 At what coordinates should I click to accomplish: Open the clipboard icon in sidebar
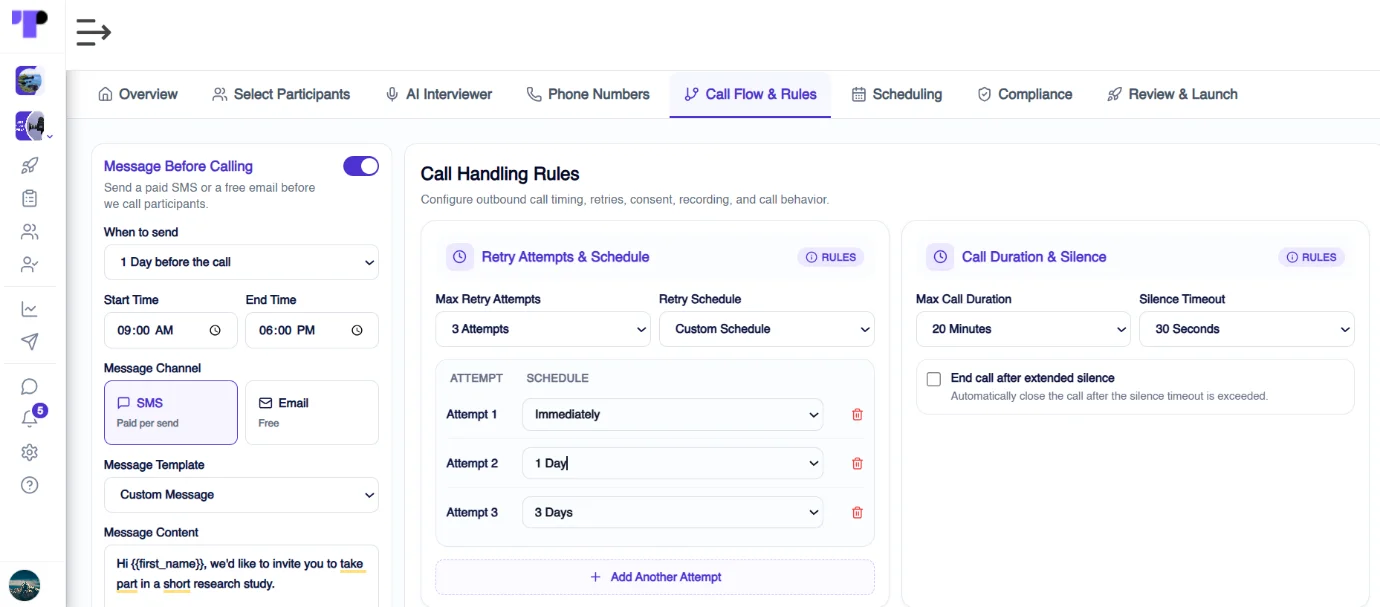click(x=29, y=199)
